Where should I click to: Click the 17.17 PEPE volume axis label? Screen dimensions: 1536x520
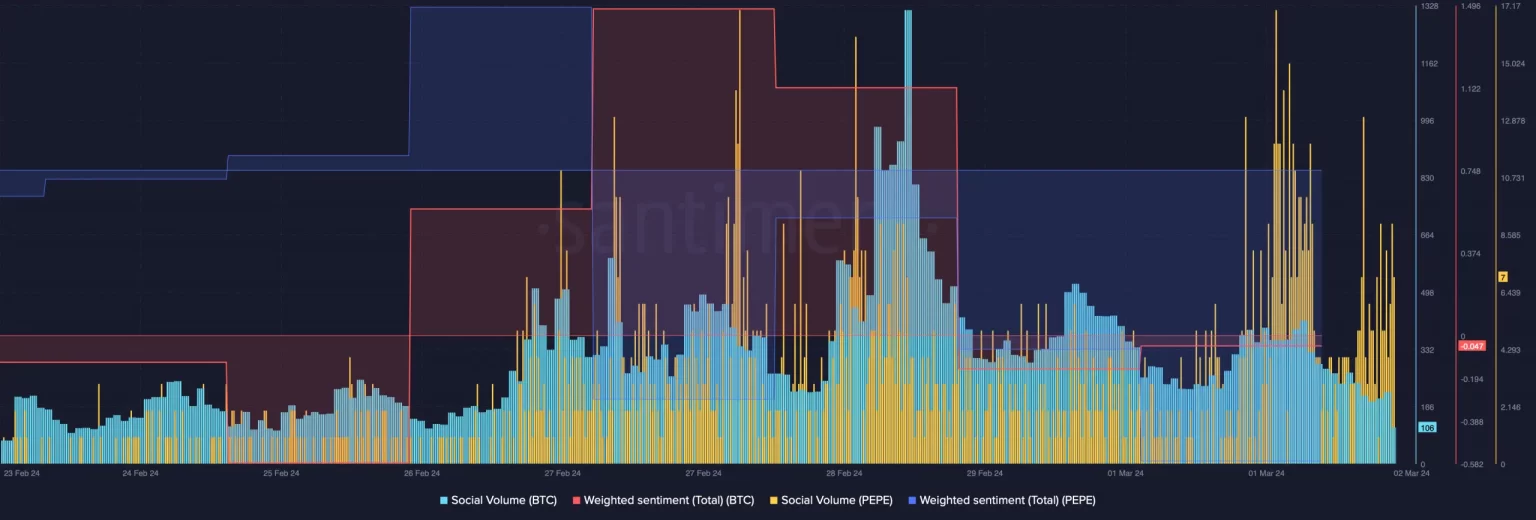(x=1510, y=7)
